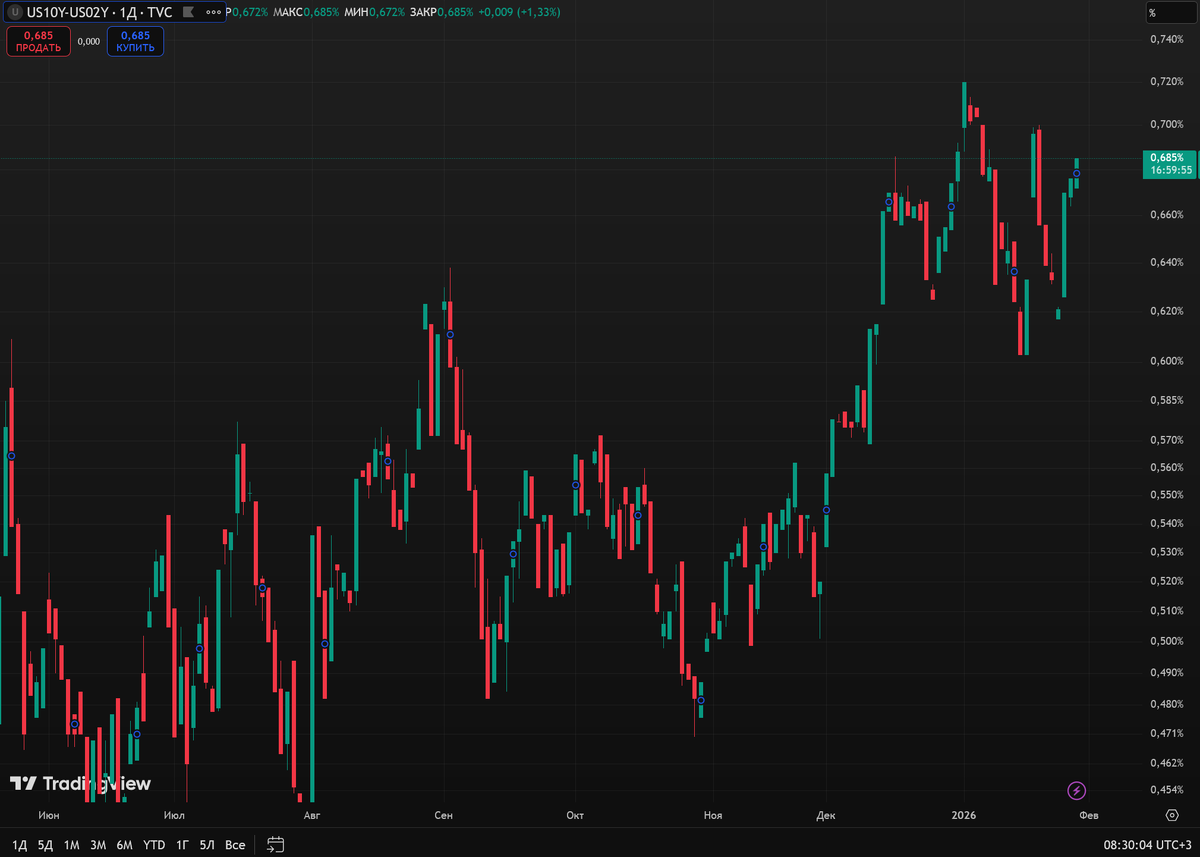Click the 0,720% price axis label
The height and width of the screenshot is (857, 1200).
click(x=1166, y=80)
